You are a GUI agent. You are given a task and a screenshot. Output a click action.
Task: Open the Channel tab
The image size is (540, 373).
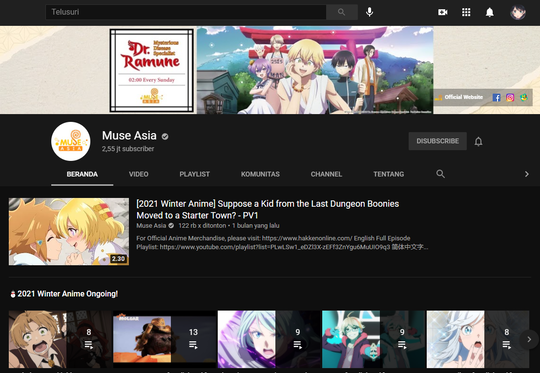pos(326,174)
